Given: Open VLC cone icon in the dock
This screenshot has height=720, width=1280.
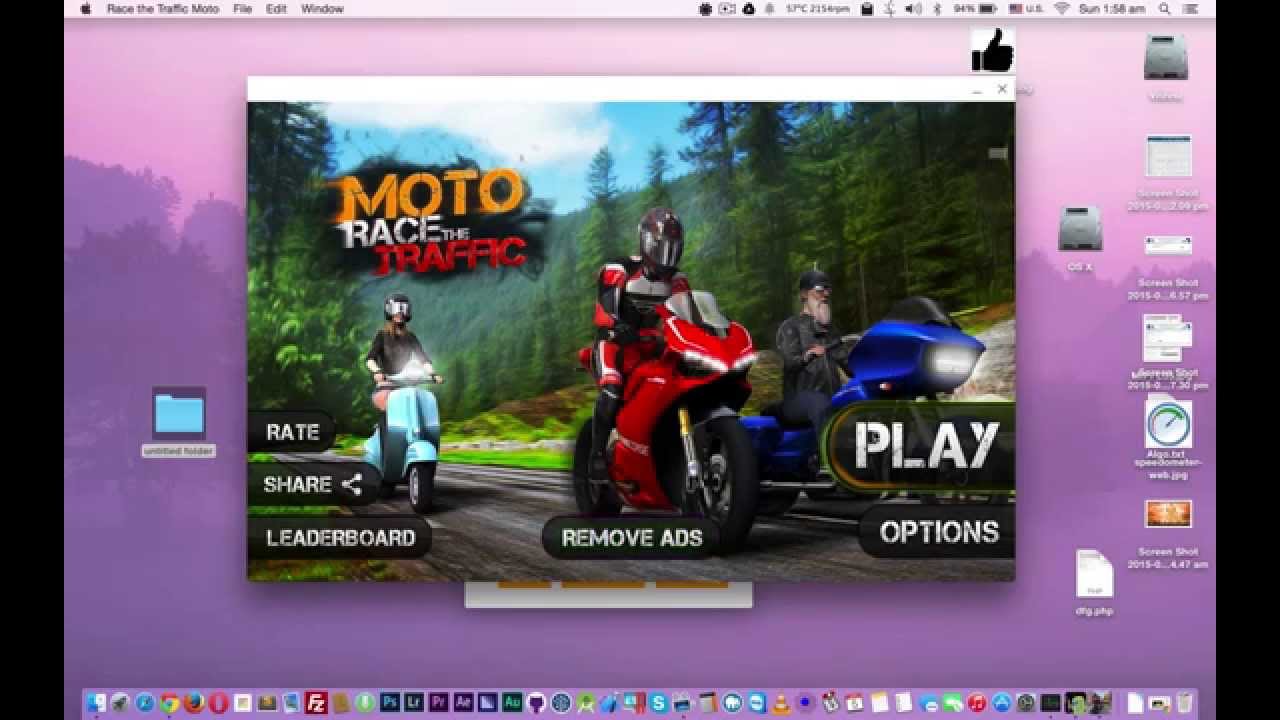Looking at the screenshot, I should [781, 703].
